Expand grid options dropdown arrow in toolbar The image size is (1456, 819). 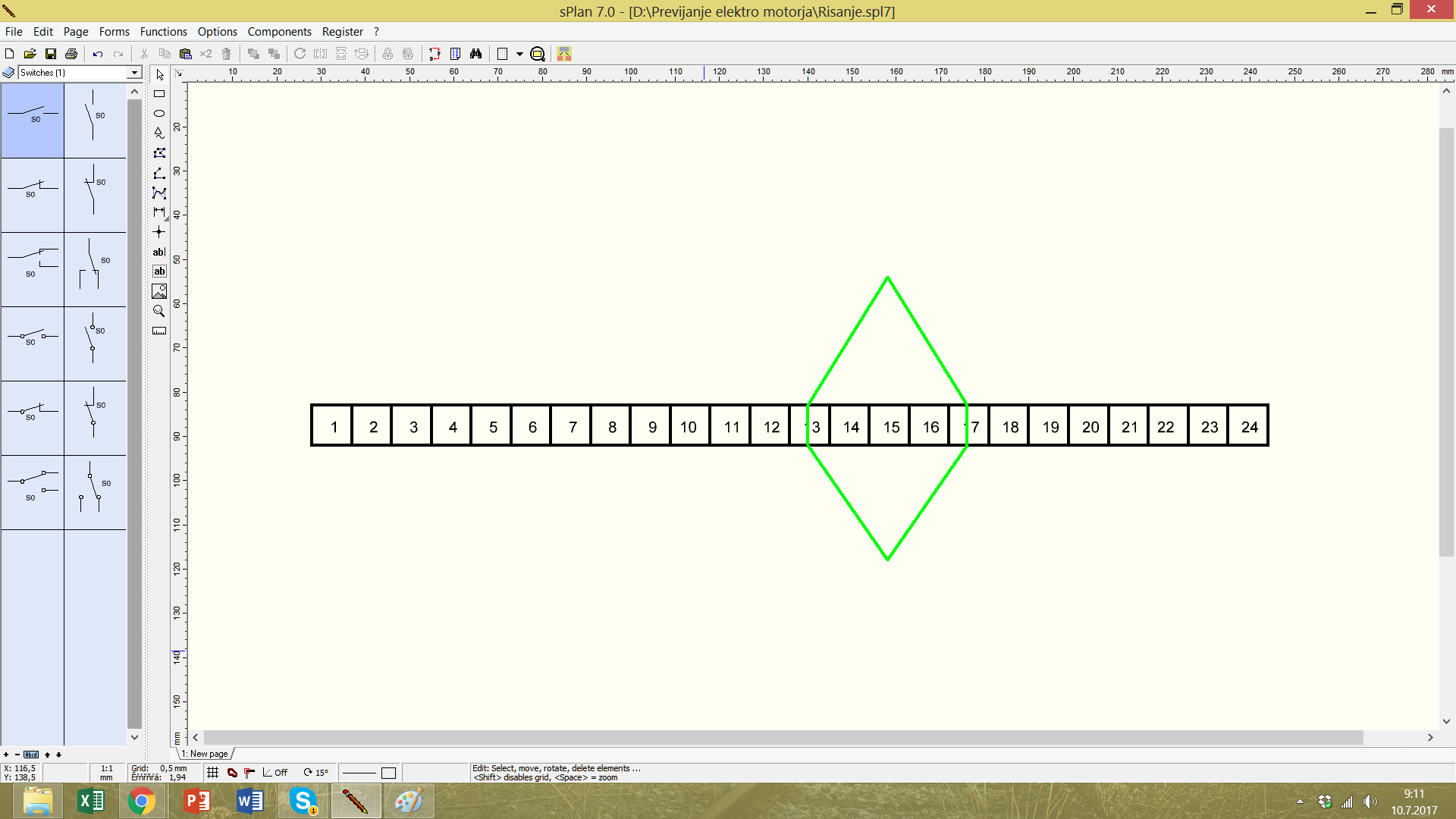(x=519, y=54)
